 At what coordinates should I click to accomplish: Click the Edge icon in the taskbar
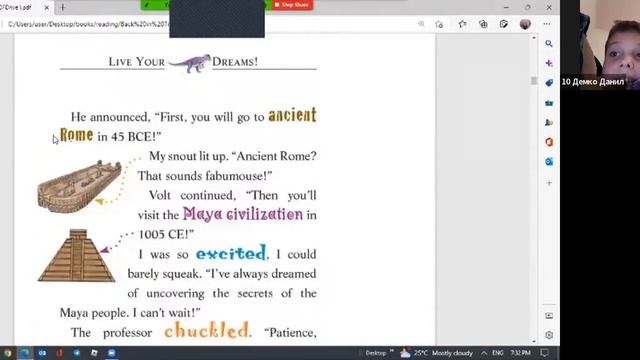click(x=24, y=353)
